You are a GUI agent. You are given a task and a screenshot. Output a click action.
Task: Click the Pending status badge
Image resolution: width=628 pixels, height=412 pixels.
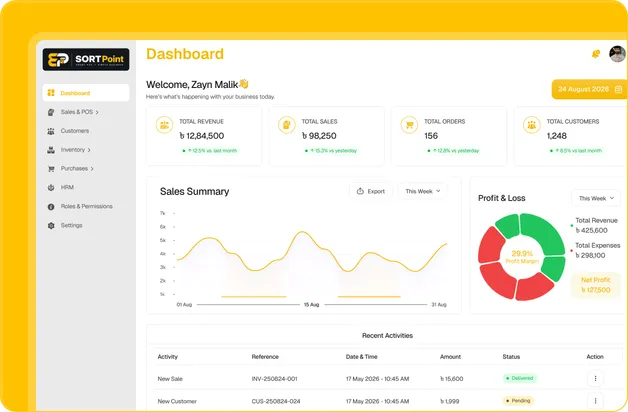[x=518, y=400]
